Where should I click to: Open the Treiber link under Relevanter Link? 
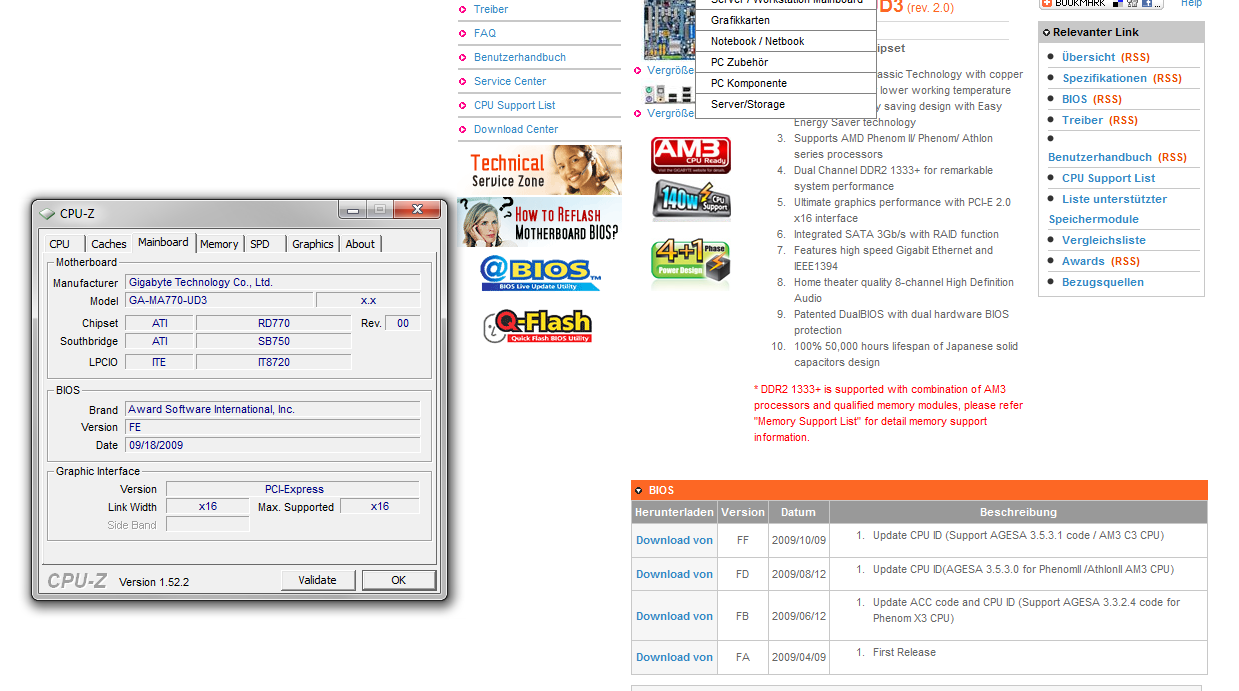pyautogui.click(x=1083, y=120)
